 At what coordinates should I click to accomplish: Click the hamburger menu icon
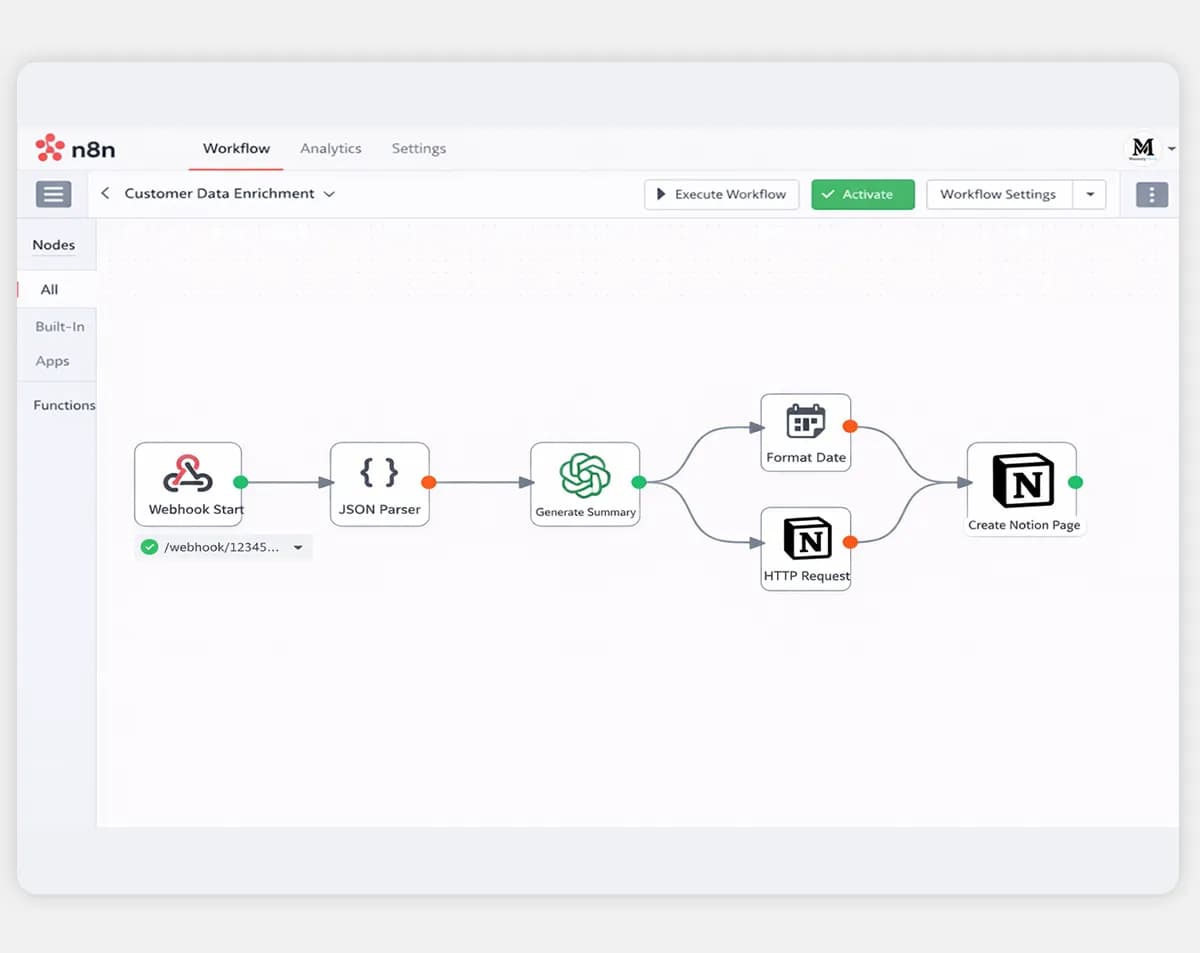[x=54, y=194]
